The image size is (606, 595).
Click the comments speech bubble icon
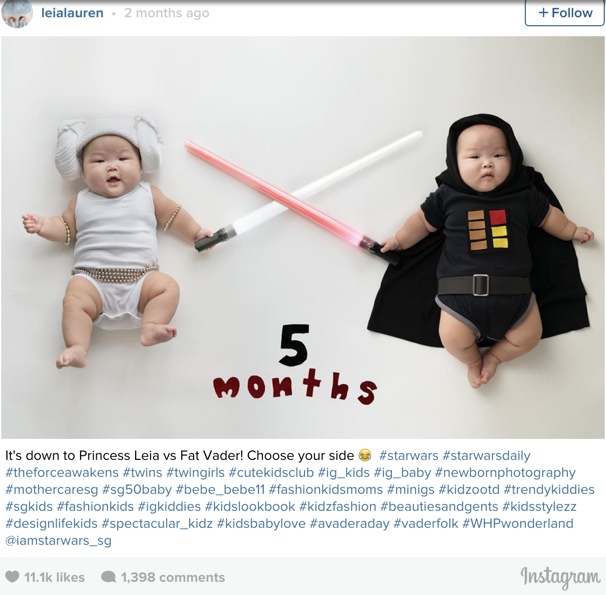pyautogui.click(x=109, y=577)
